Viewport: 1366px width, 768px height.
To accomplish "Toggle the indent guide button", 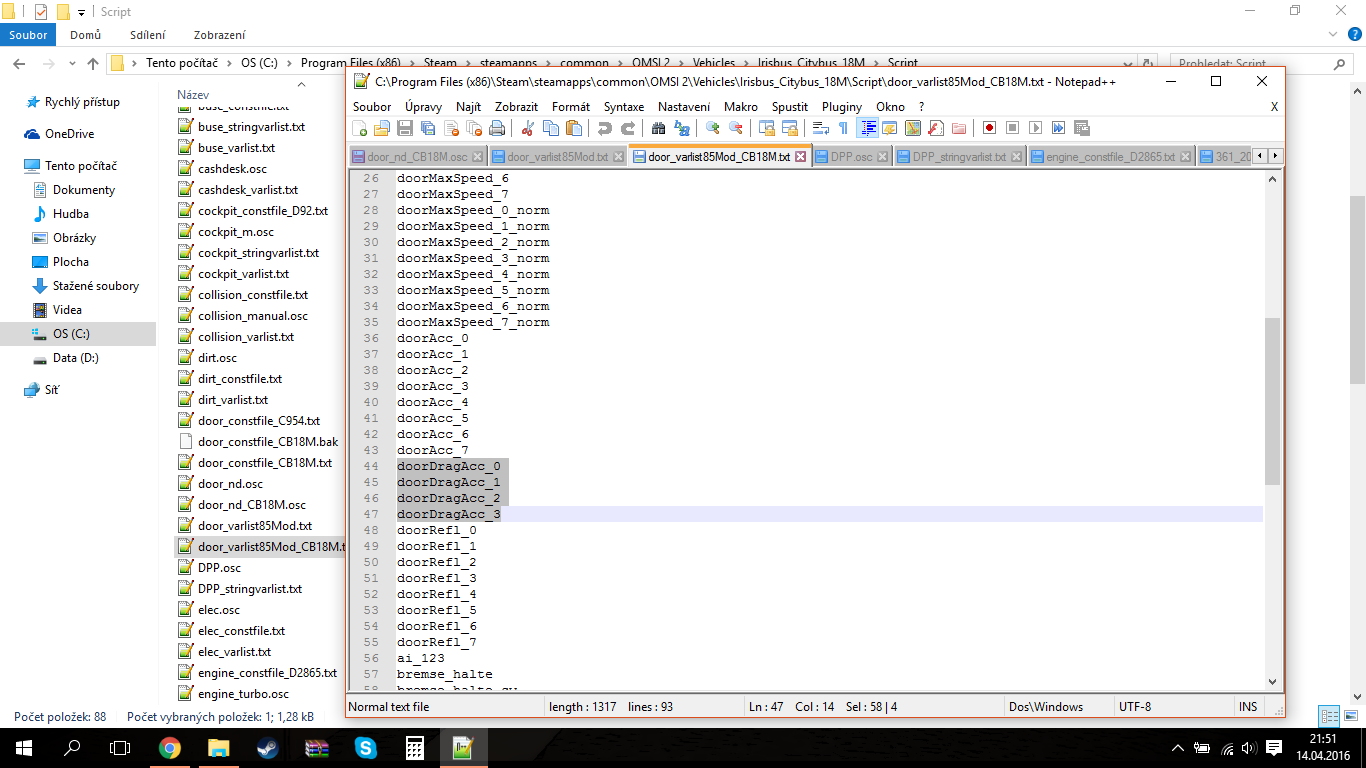I will tap(868, 128).
